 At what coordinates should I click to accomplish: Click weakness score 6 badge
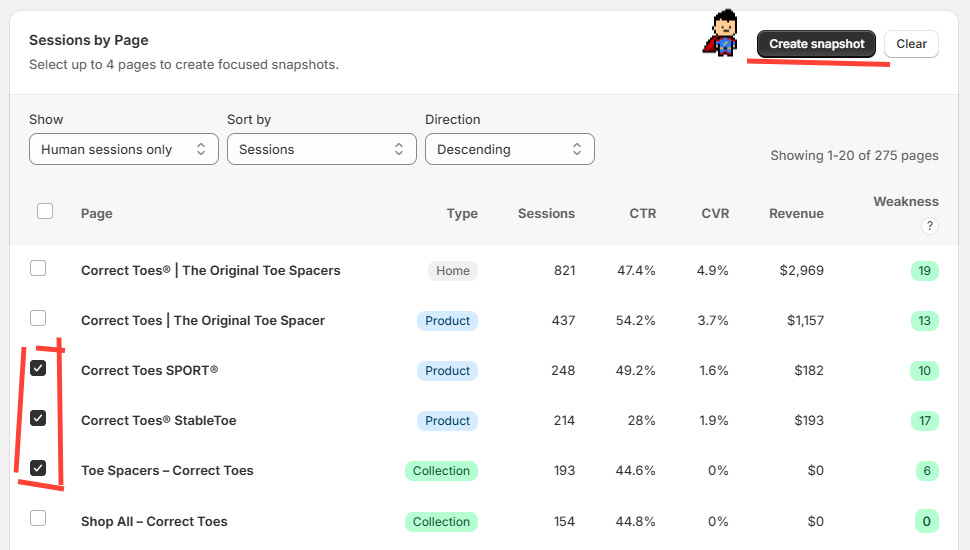927,471
